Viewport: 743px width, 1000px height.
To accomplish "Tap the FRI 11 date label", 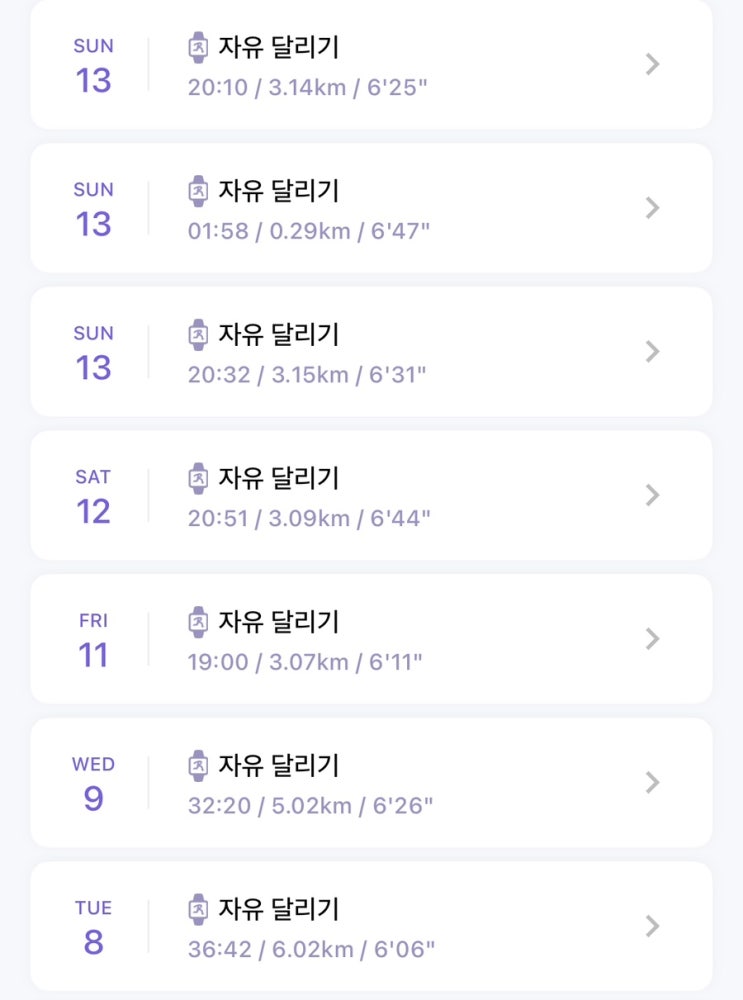I will (x=93, y=641).
